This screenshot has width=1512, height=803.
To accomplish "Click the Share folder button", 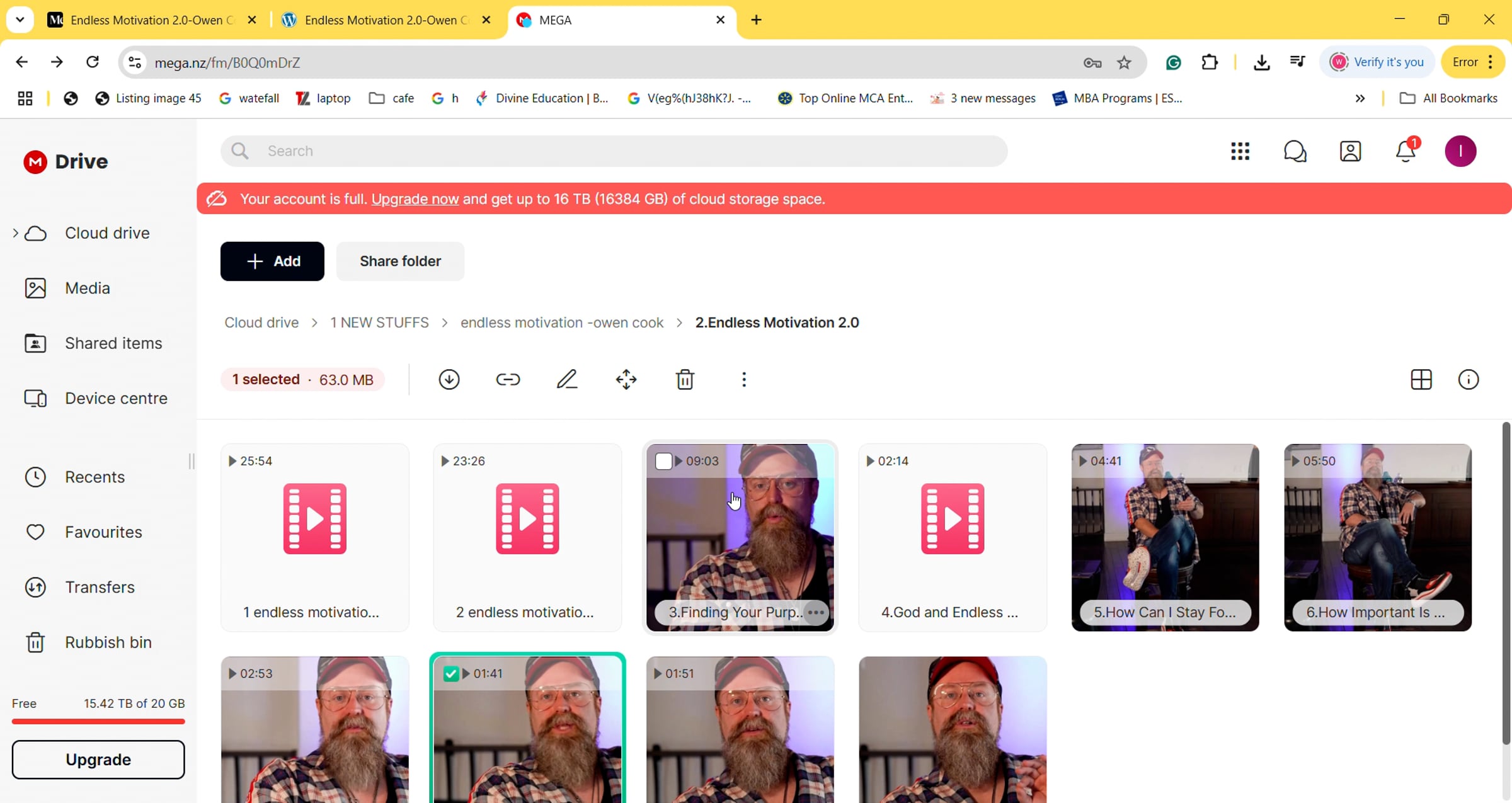I will click(x=400, y=261).
